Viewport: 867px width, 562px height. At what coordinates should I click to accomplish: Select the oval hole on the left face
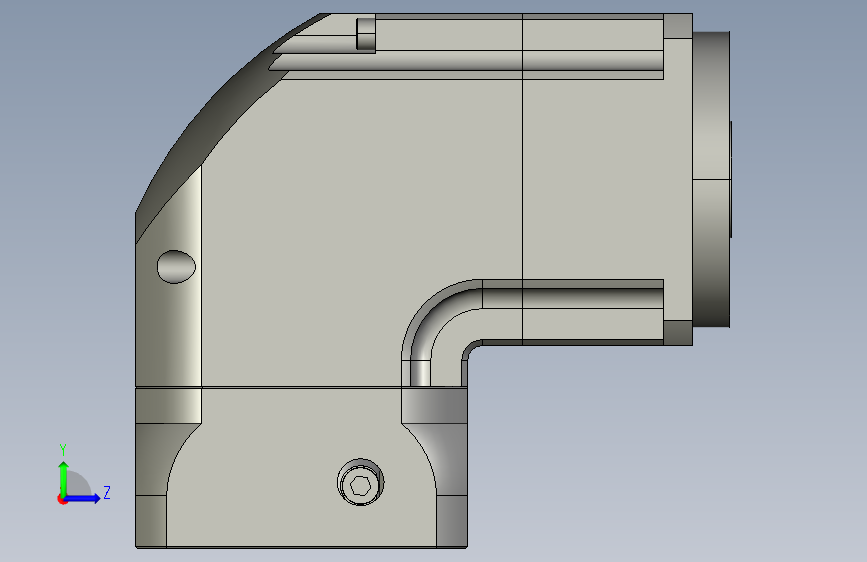(x=176, y=267)
